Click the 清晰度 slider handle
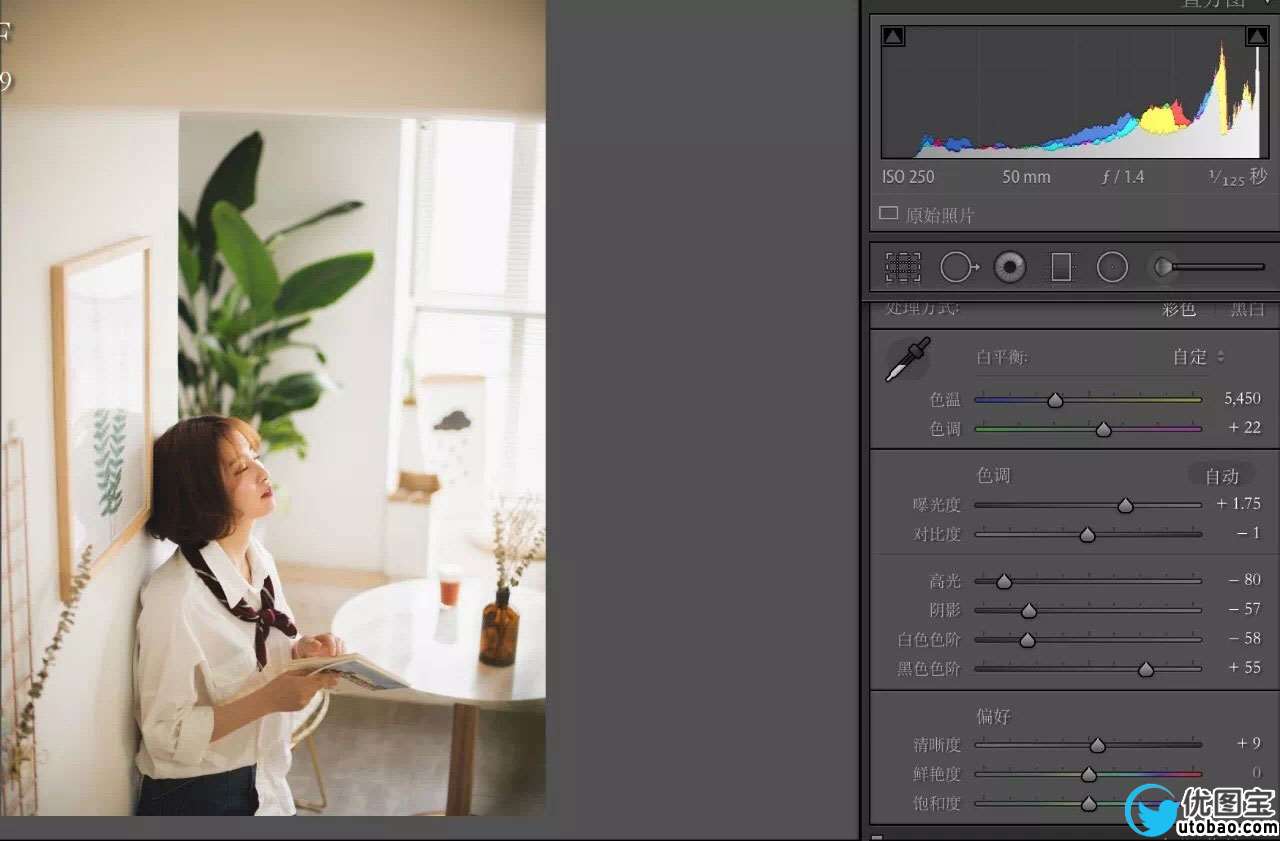The image size is (1280, 841). click(1097, 745)
